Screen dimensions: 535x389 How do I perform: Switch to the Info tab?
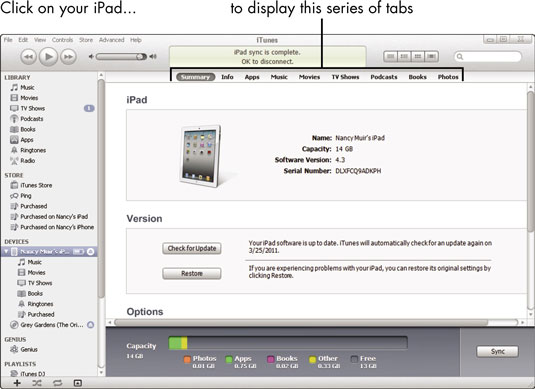click(227, 77)
